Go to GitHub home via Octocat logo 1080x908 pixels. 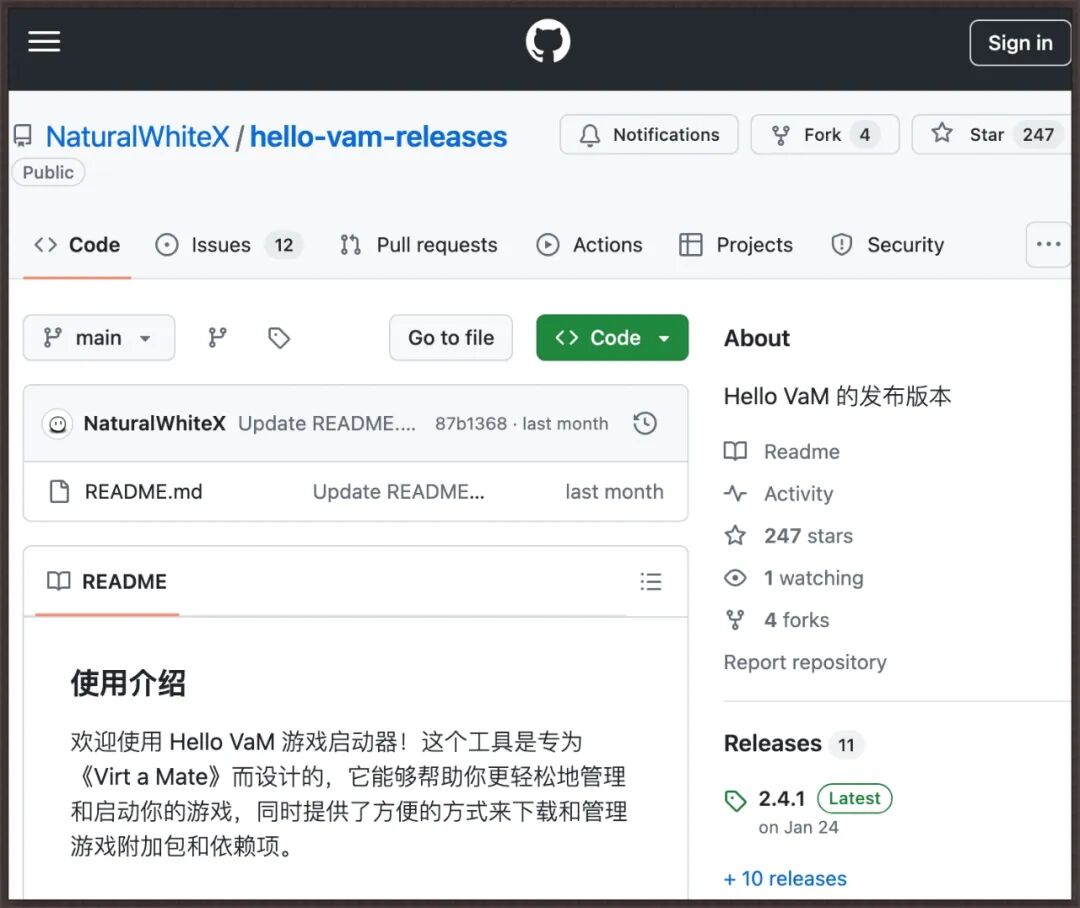(x=548, y=41)
